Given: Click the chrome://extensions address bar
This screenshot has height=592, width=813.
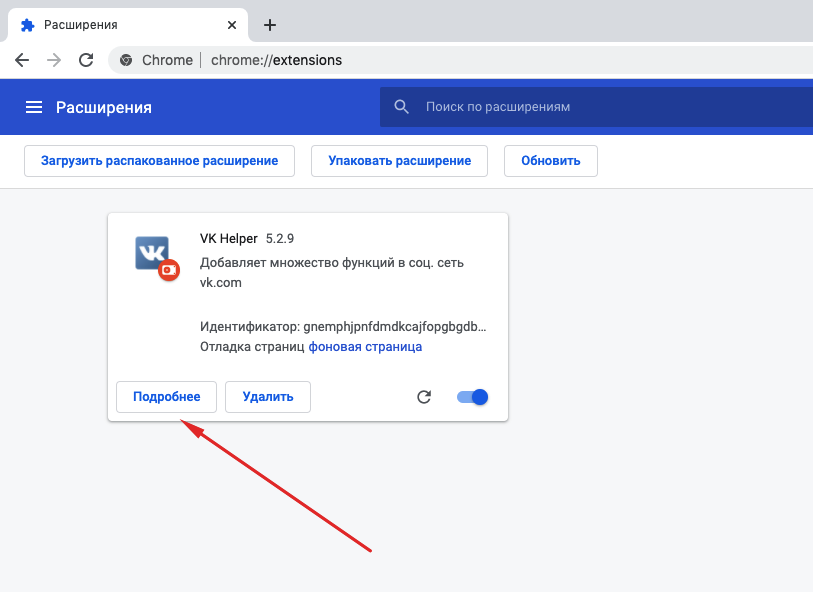Looking at the screenshot, I should 461,60.
